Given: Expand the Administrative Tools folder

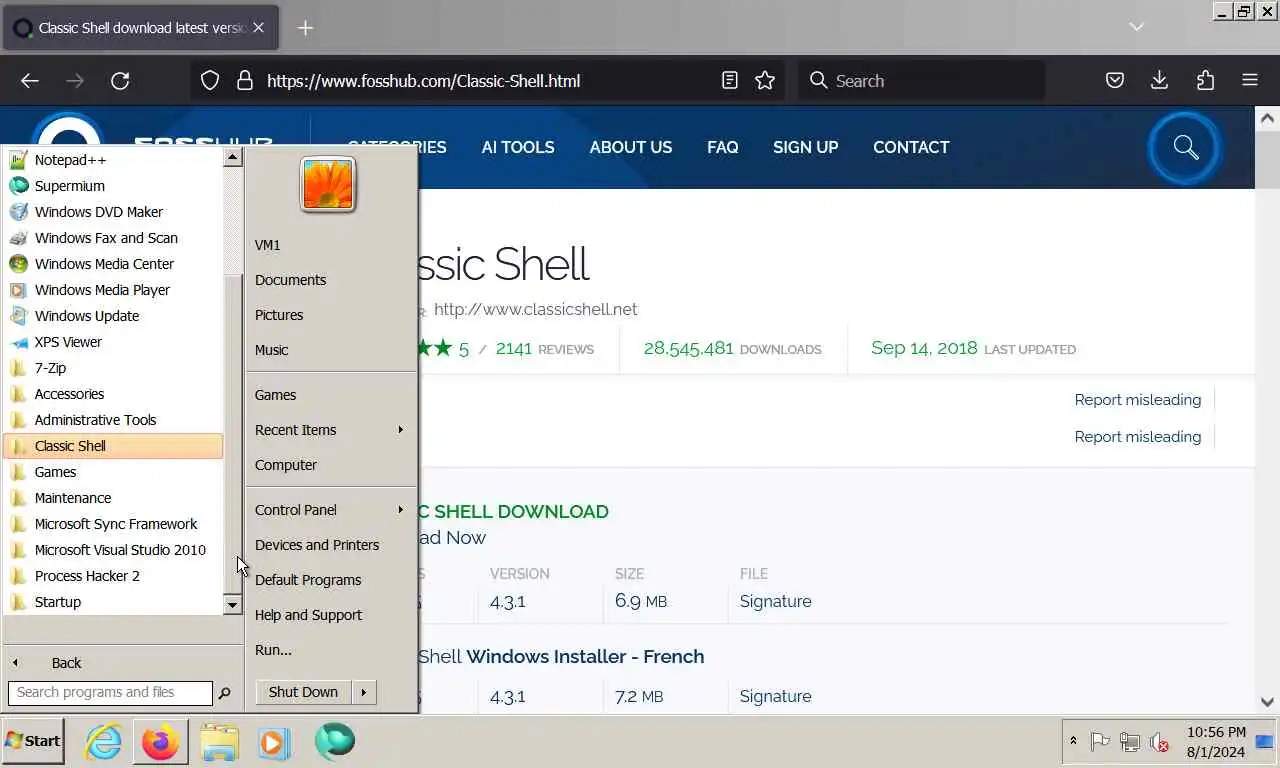Looking at the screenshot, I should pyautogui.click(x=113, y=420).
